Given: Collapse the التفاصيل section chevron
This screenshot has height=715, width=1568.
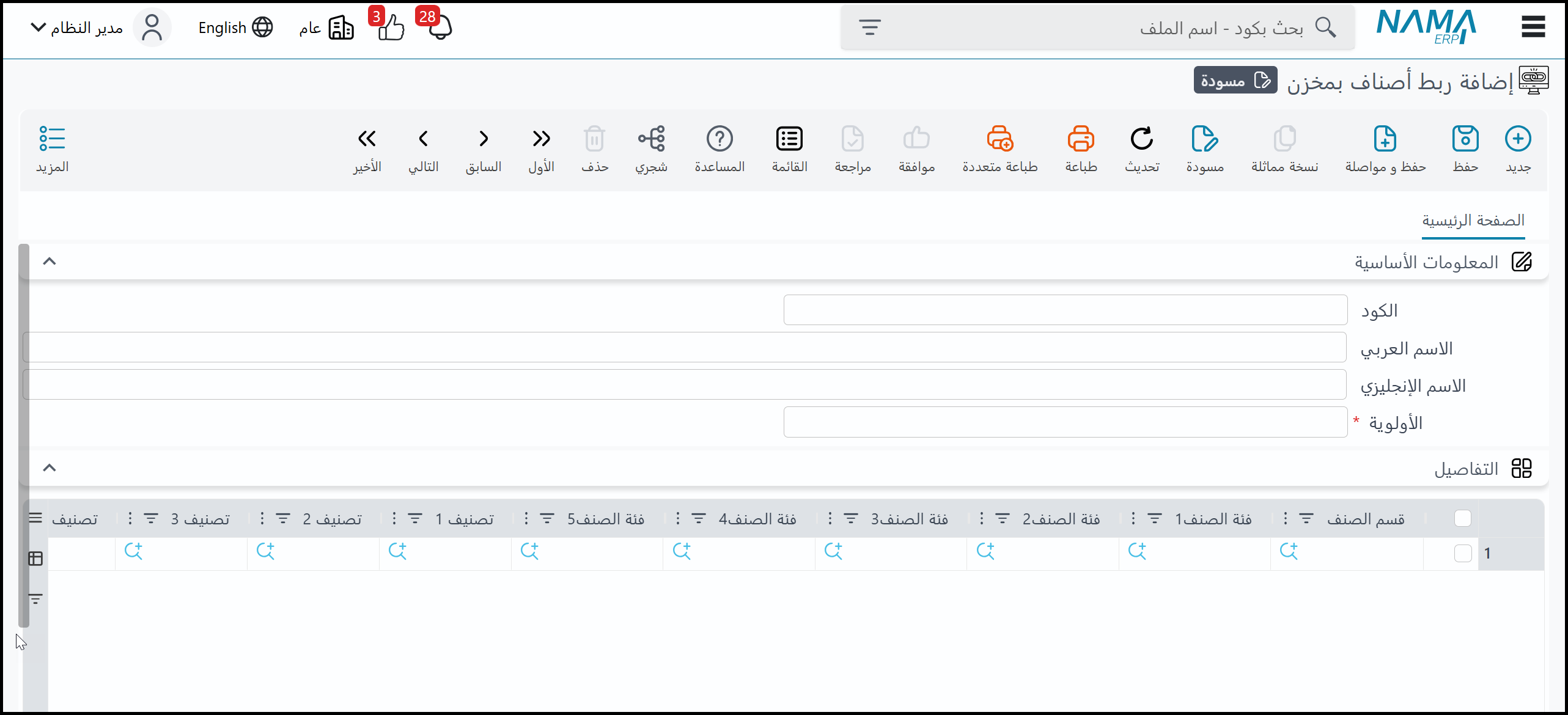Looking at the screenshot, I should [x=50, y=468].
